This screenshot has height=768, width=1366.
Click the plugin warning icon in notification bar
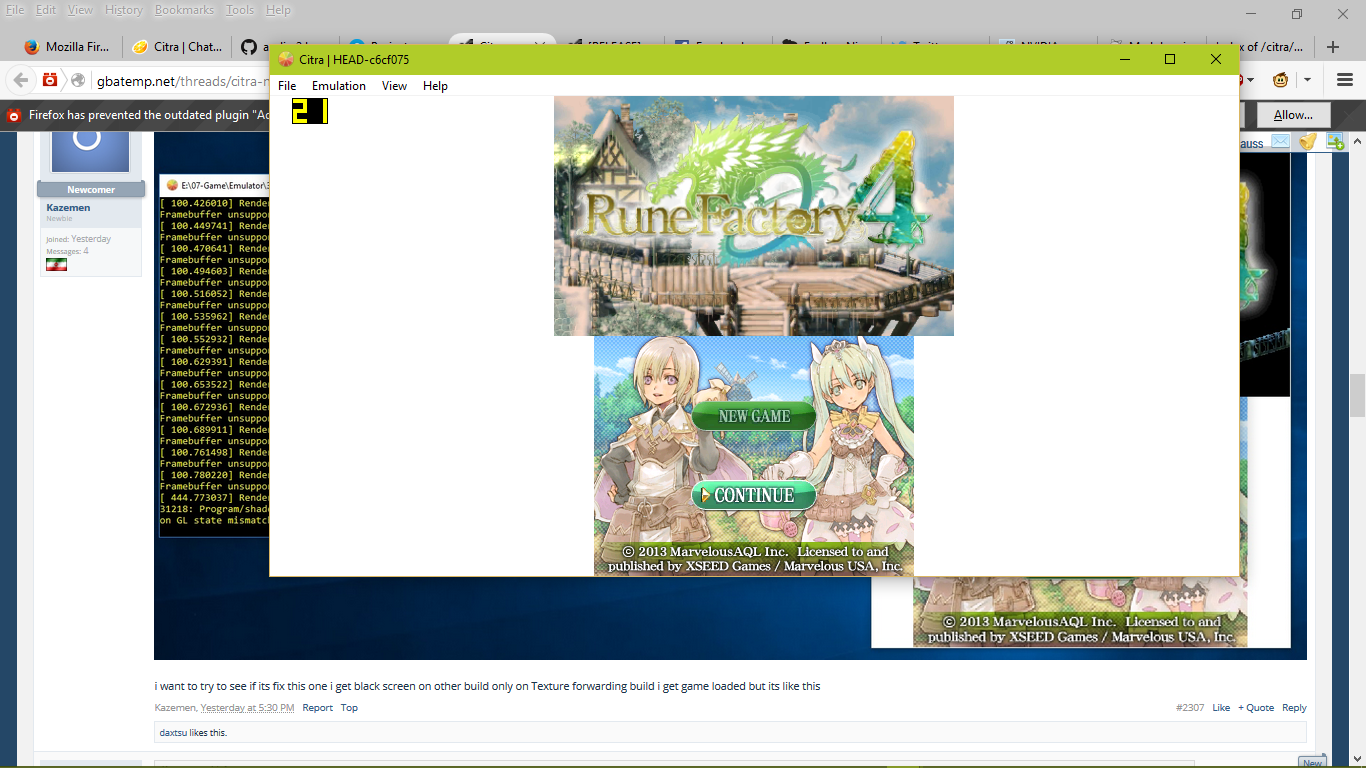[14, 115]
